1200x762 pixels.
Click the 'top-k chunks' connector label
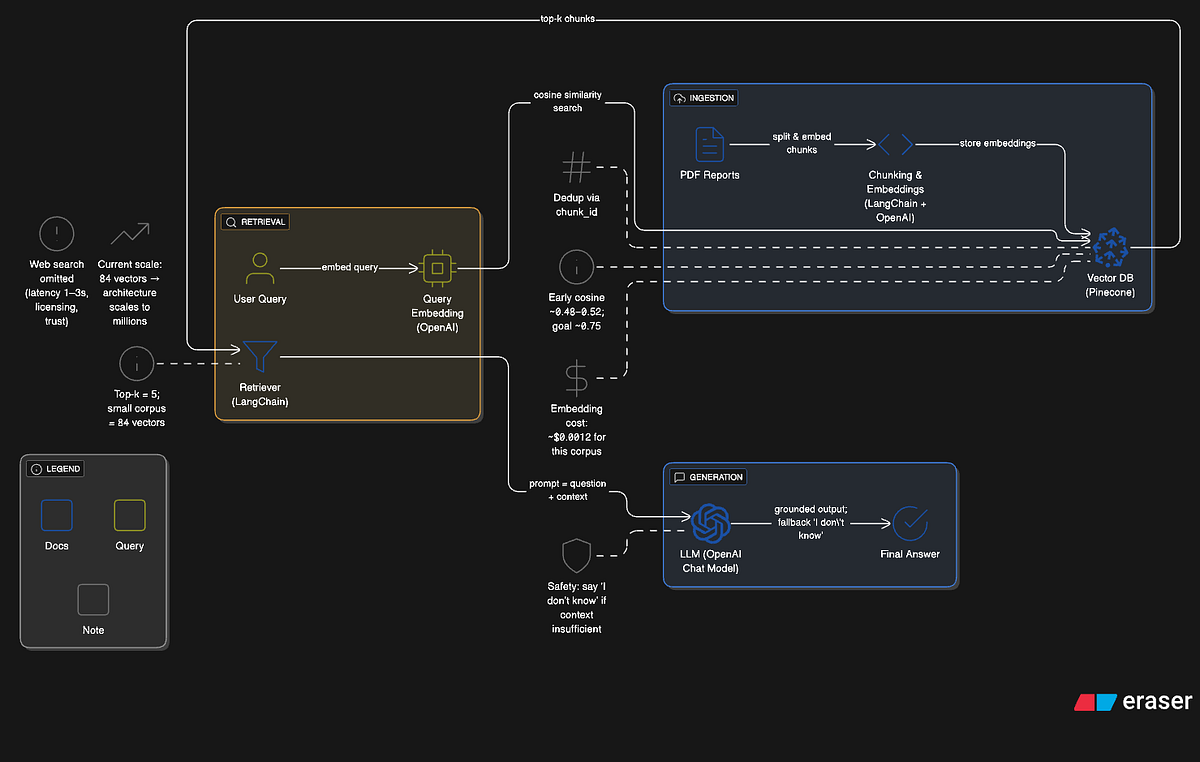click(x=568, y=19)
